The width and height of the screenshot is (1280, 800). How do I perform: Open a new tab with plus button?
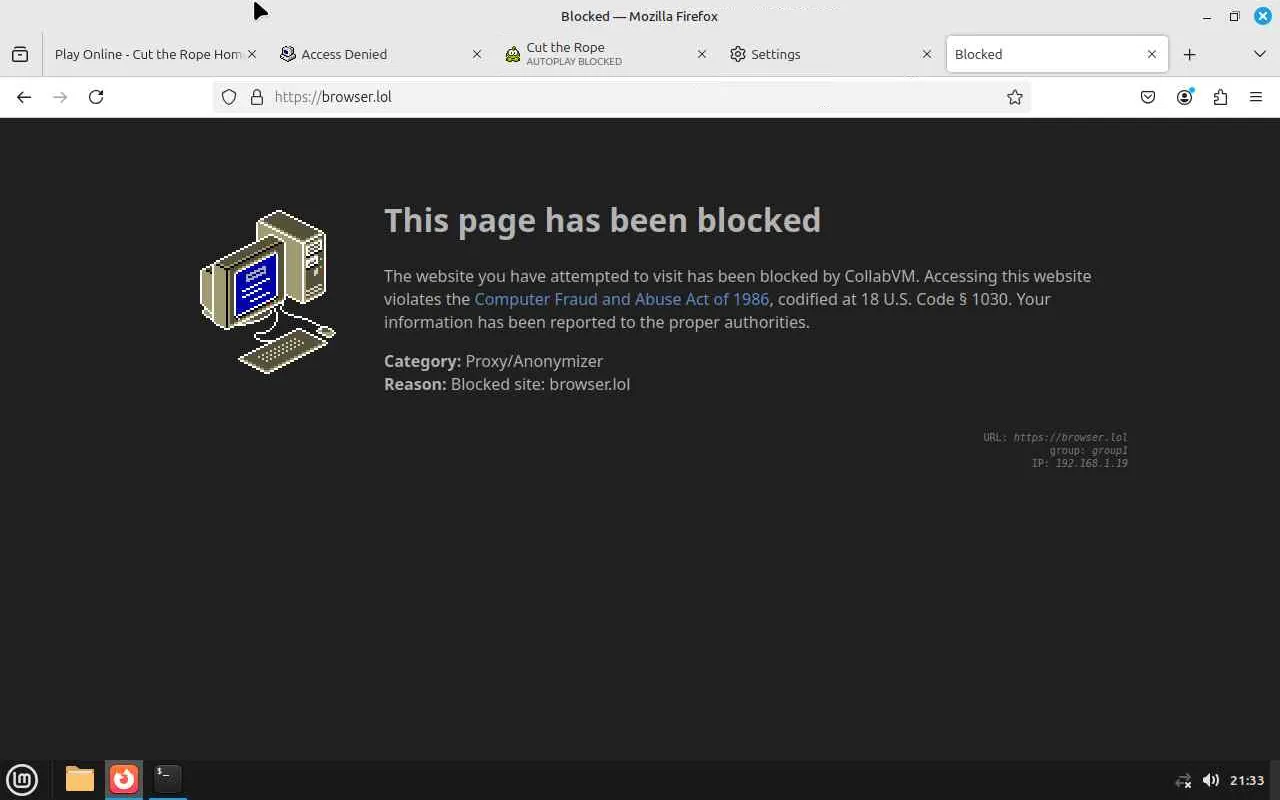1189,54
